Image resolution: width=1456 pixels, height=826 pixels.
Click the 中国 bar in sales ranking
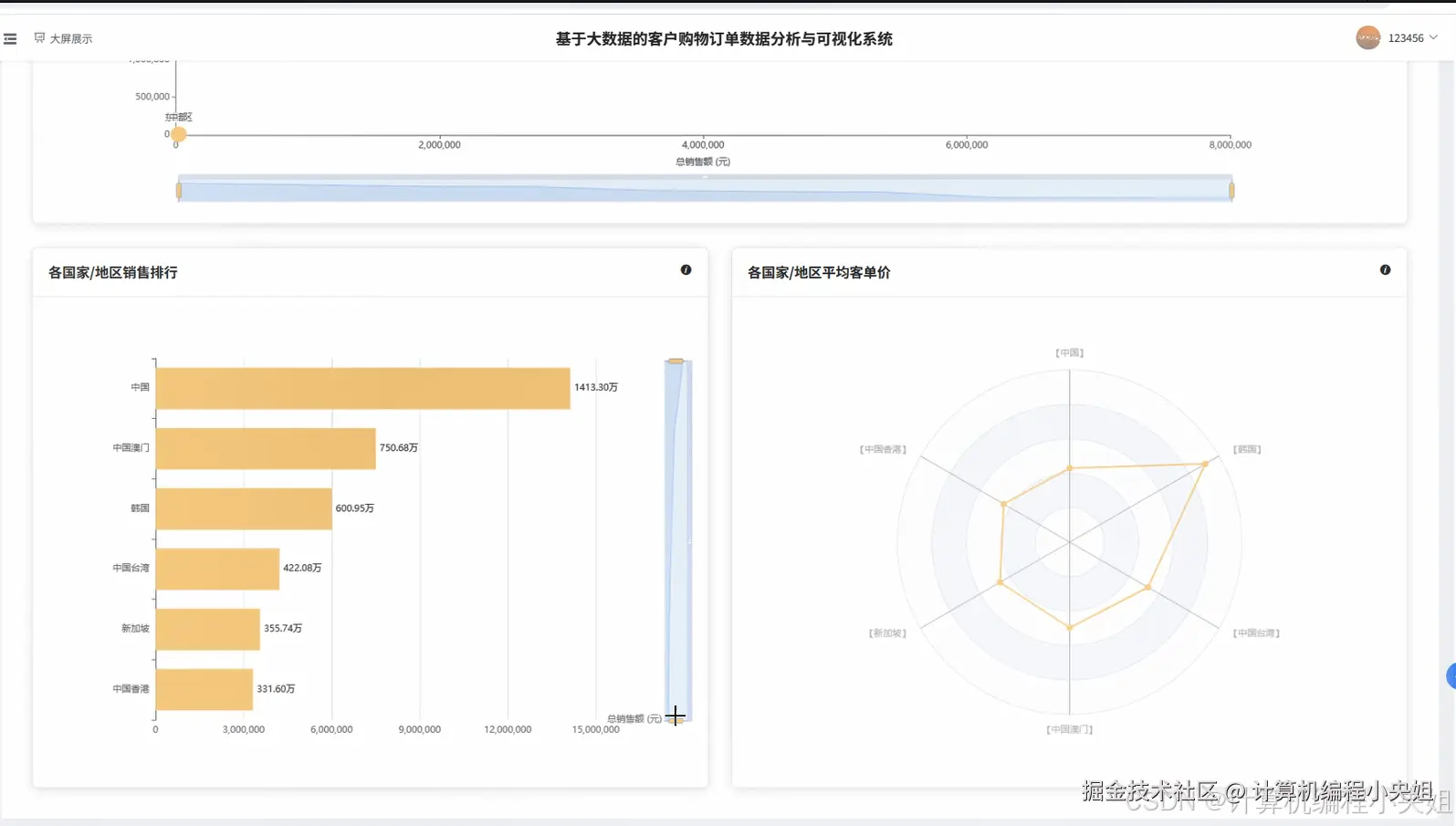(363, 388)
